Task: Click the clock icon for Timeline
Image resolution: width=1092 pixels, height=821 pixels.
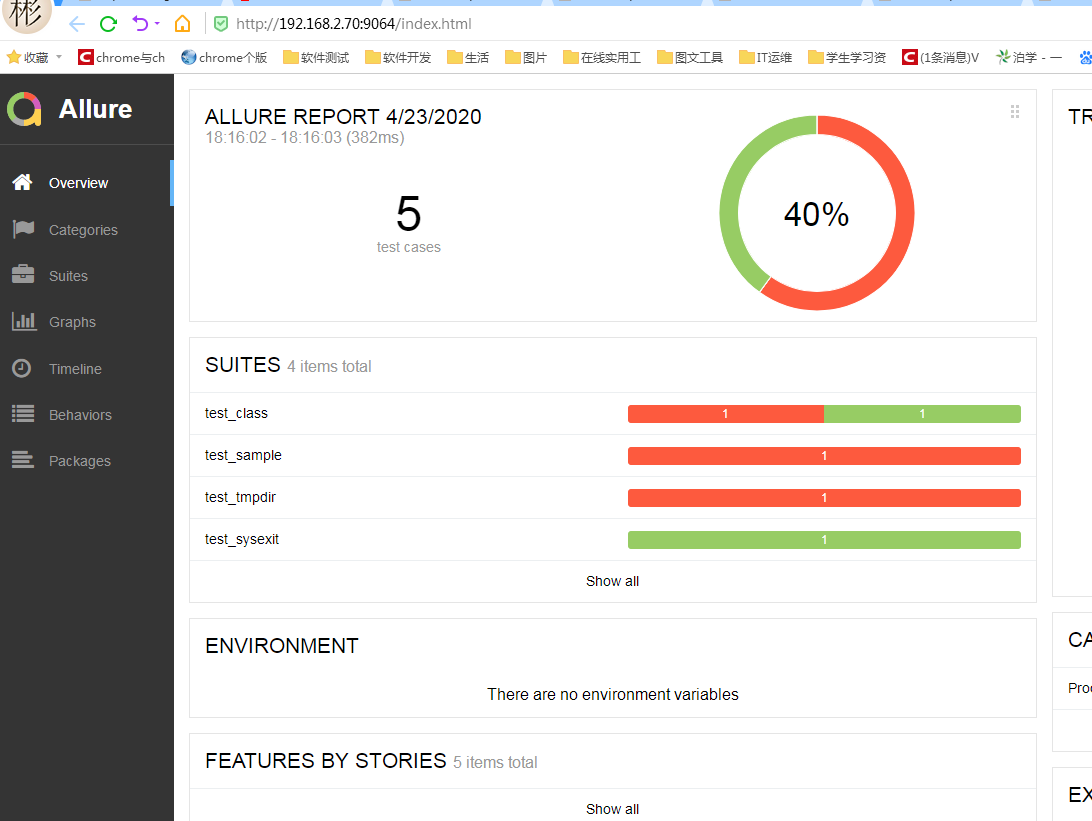Action: coord(22,368)
